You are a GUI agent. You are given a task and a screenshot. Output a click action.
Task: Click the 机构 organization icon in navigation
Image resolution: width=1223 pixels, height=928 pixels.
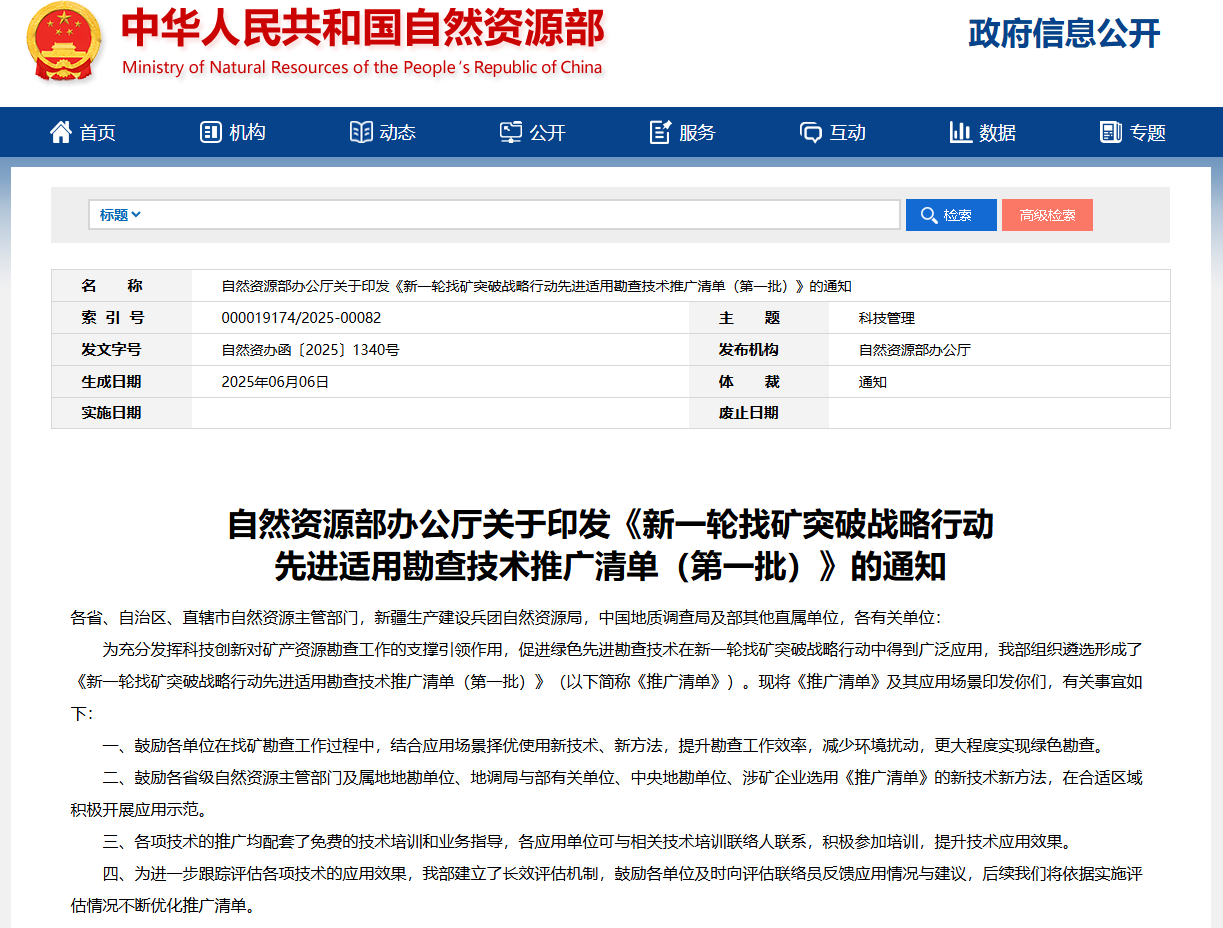tap(211, 132)
